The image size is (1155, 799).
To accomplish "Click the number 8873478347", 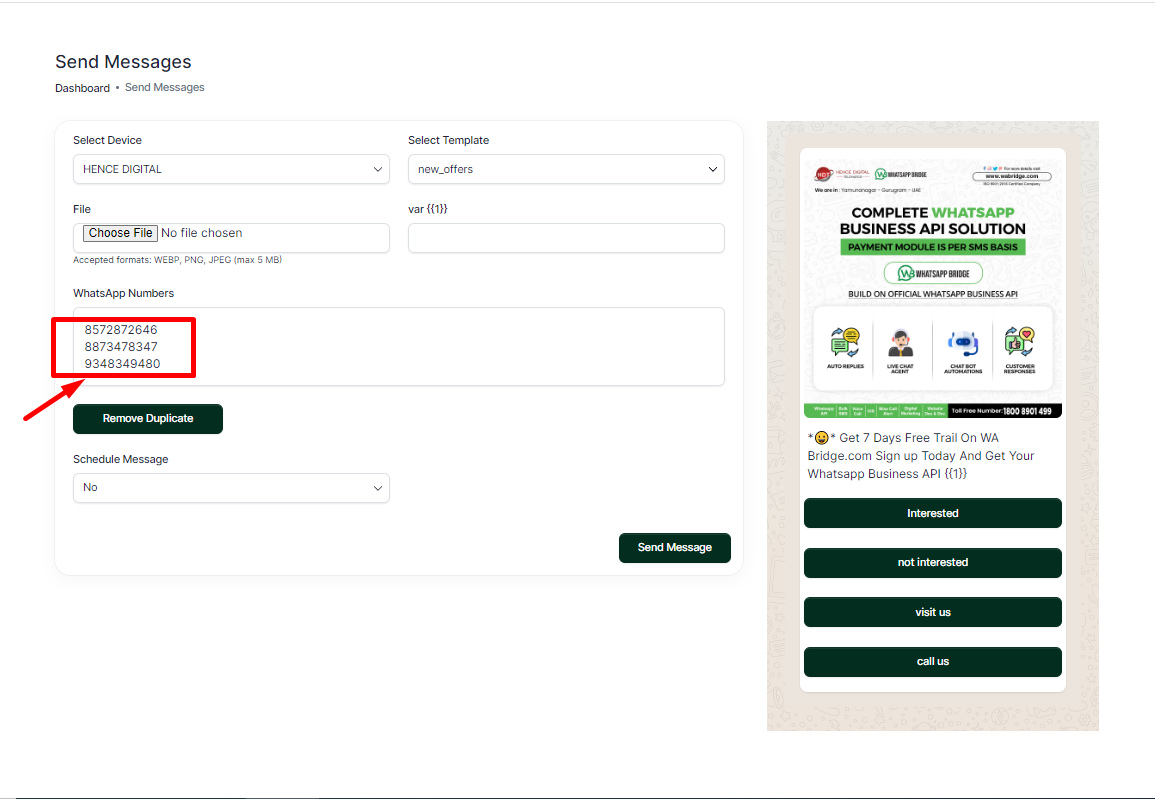I will (x=121, y=347).
